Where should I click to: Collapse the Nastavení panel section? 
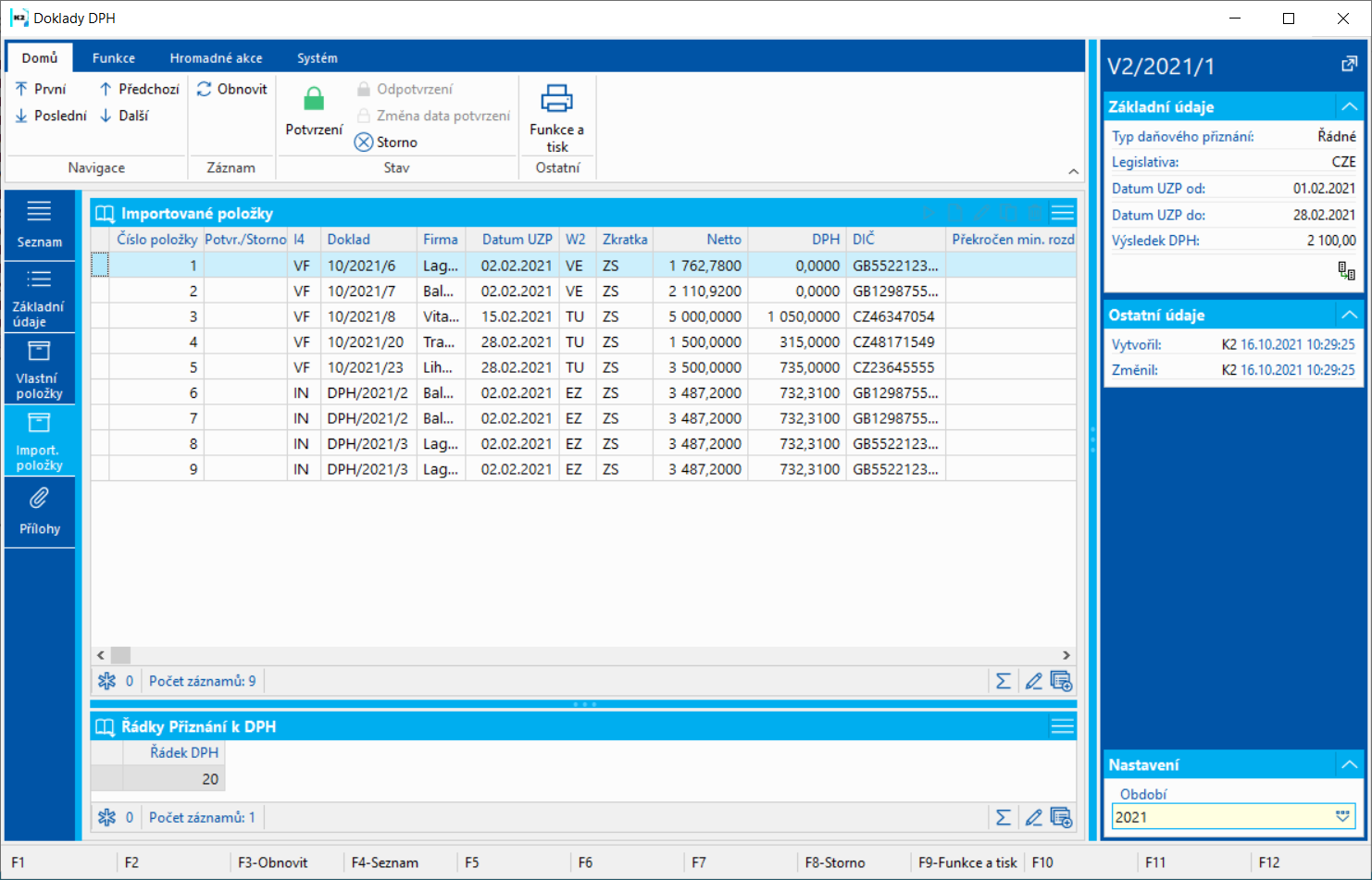pyautogui.click(x=1349, y=764)
